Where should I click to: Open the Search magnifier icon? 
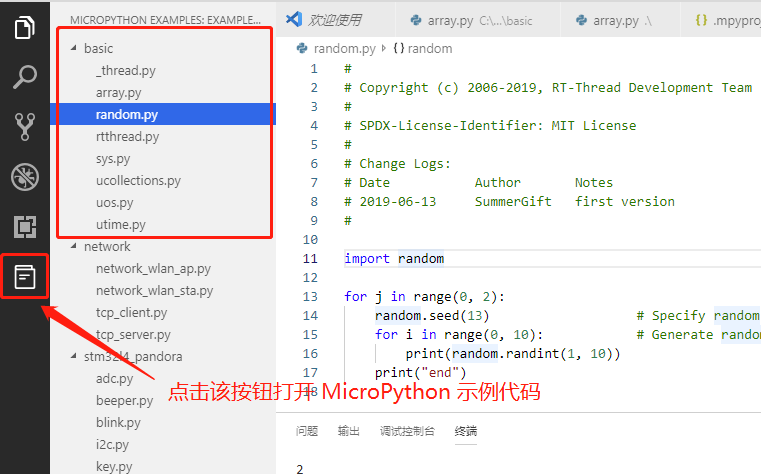pyautogui.click(x=25, y=77)
